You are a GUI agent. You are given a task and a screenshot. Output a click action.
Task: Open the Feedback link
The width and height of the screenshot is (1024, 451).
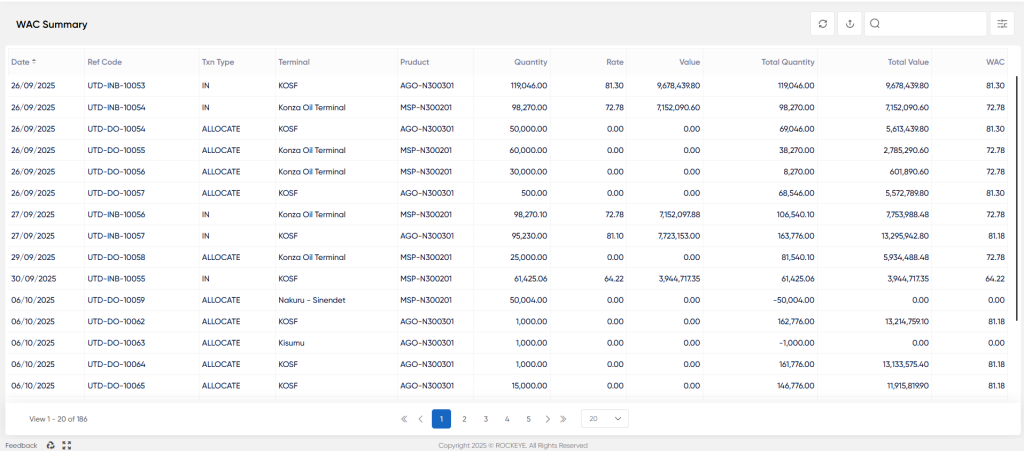pos(22,445)
